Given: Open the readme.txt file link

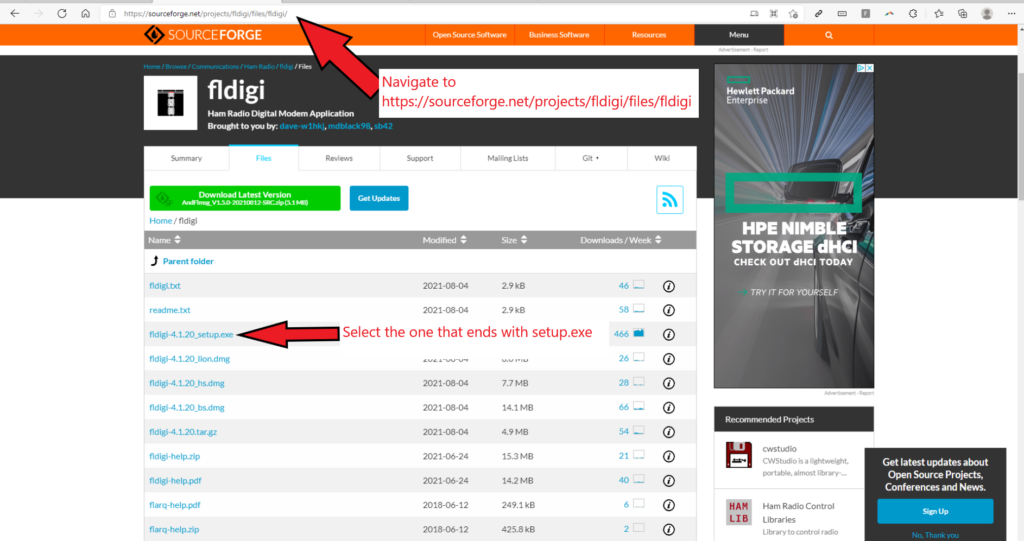Looking at the screenshot, I should coord(170,310).
